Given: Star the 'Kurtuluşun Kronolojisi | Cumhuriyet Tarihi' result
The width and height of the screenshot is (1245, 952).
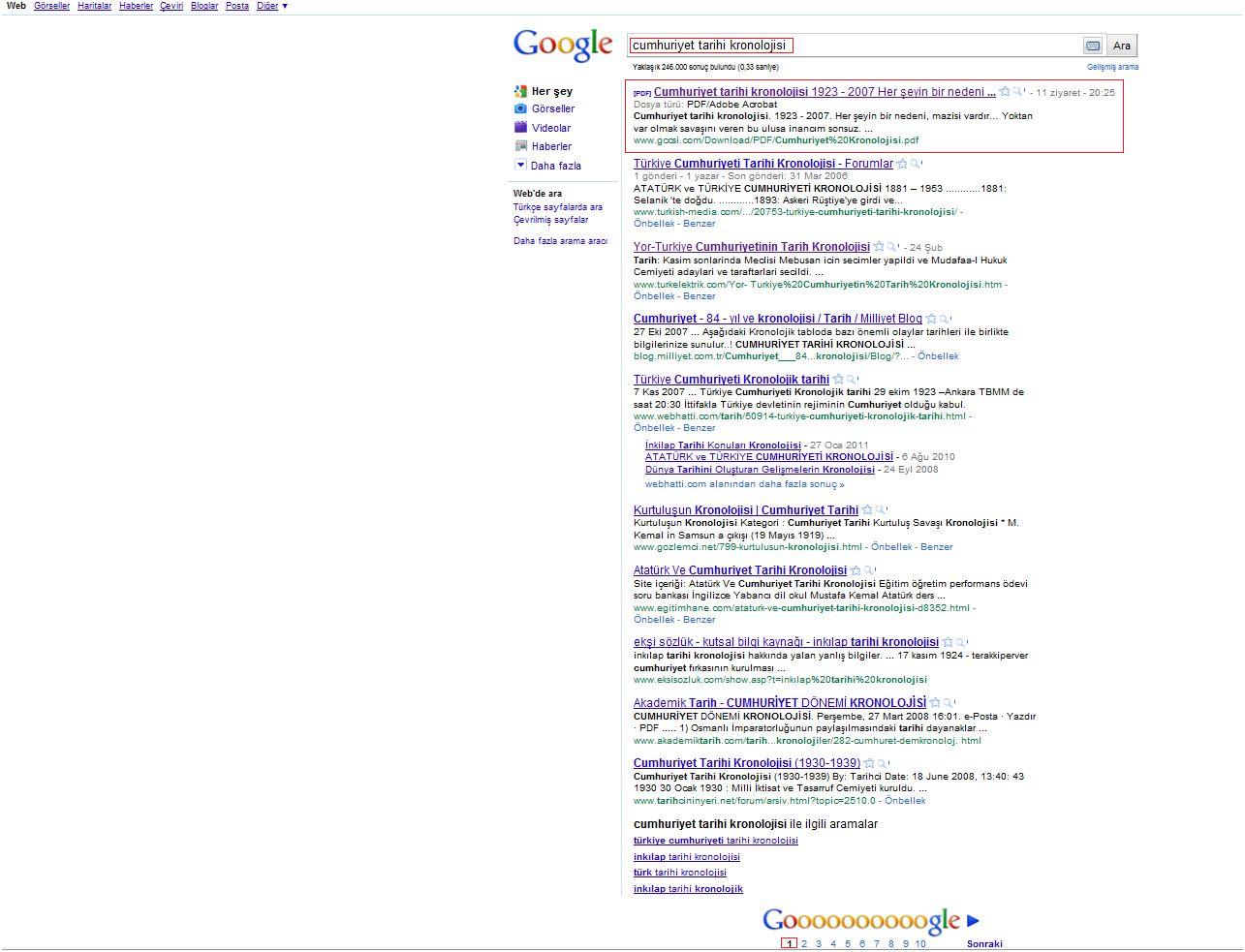Looking at the screenshot, I should [867, 510].
